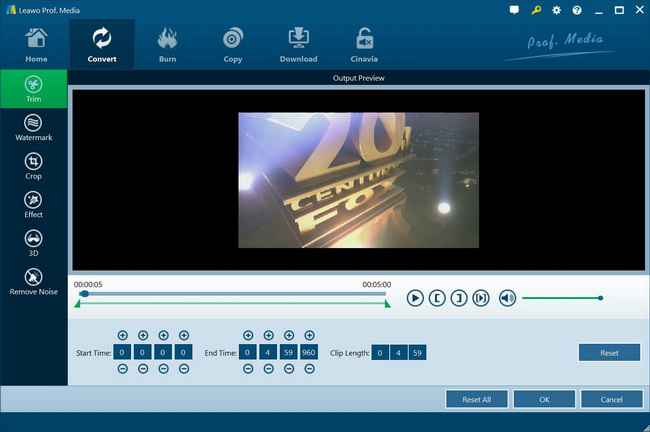Set trim start point with left bracket

coord(437,298)
